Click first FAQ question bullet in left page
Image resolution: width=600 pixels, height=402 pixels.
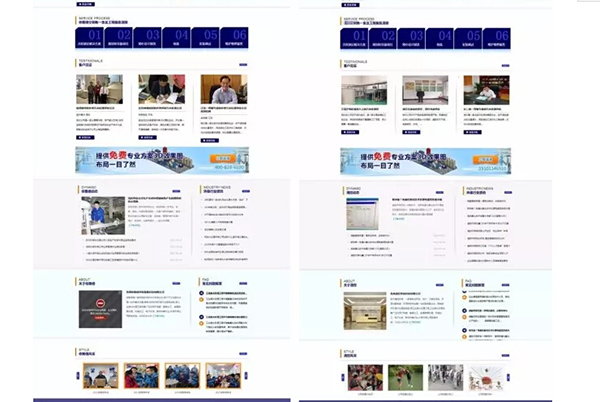pyautogui.click(x=201, y=293)
